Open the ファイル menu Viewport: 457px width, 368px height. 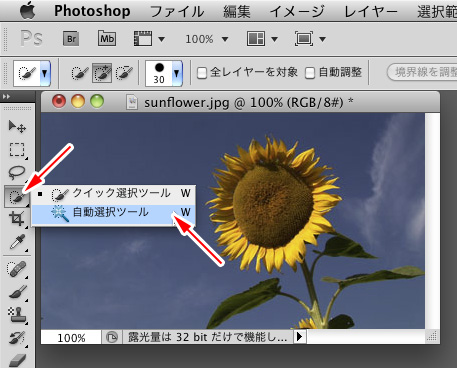coord(177,11)
